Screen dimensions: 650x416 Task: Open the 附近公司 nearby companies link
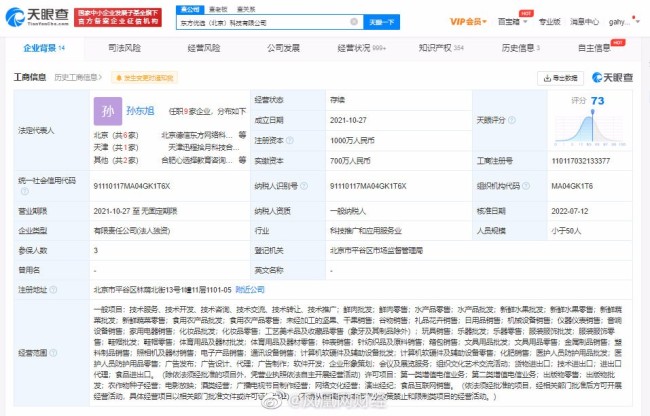coord(250,290)
